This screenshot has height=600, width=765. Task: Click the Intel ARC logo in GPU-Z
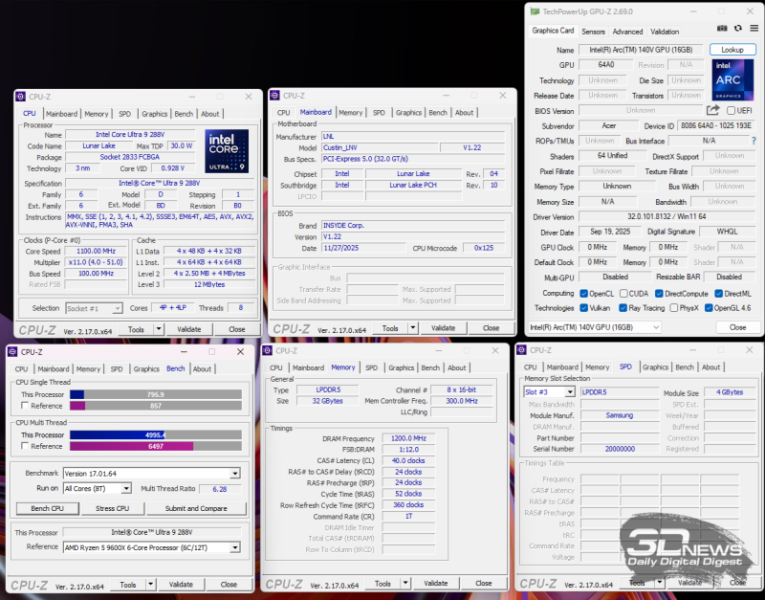(732, 80)
